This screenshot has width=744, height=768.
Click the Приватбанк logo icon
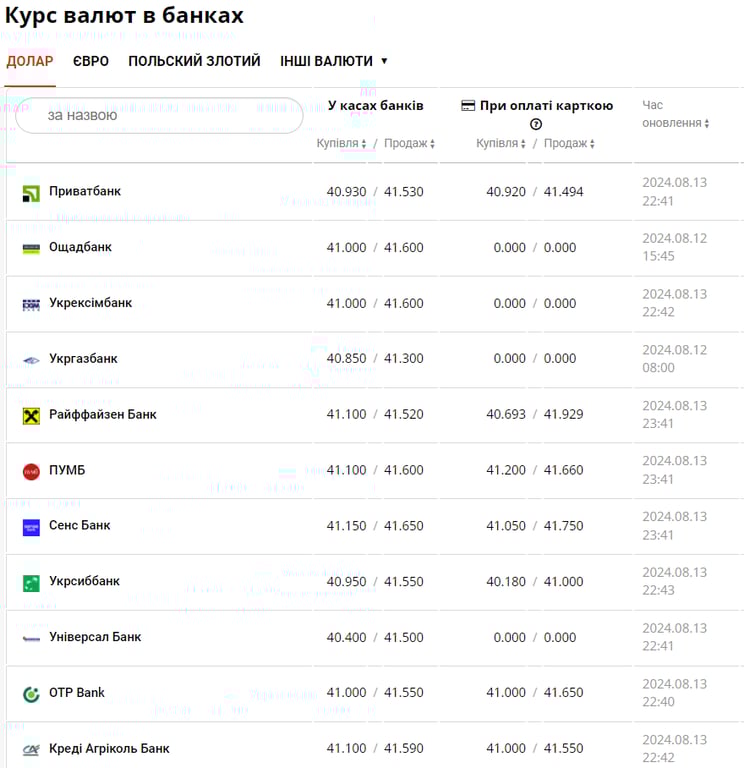tap(31, 193)
